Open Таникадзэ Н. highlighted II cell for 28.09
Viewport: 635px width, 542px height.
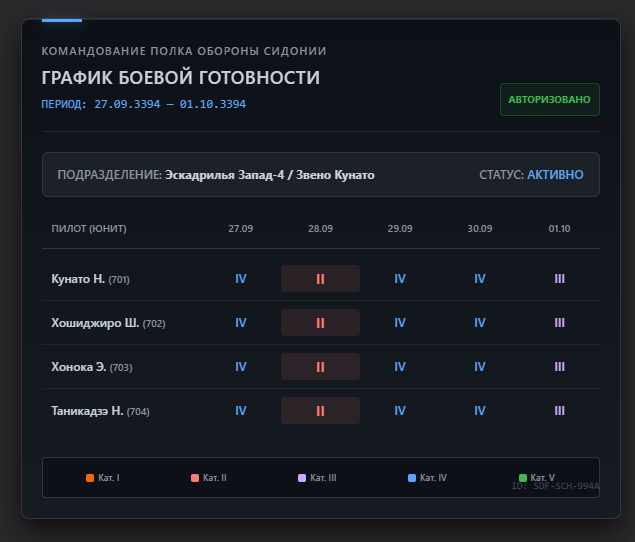click(x=320, y=411)
